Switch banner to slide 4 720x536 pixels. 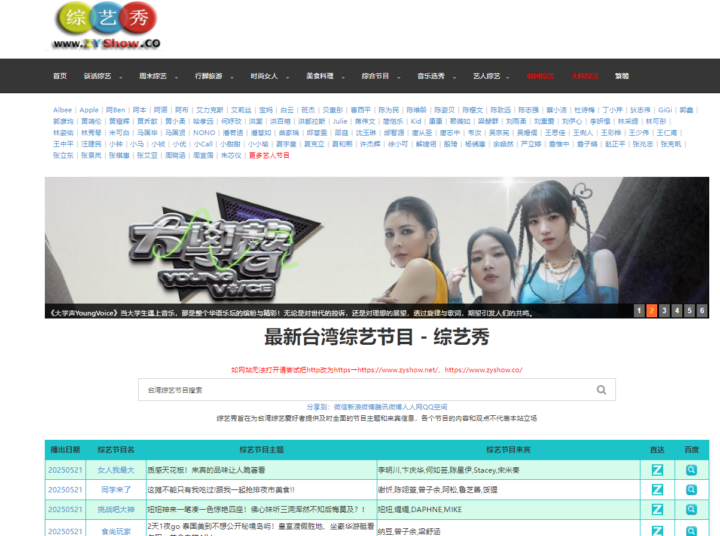click(x=678, y=311)
